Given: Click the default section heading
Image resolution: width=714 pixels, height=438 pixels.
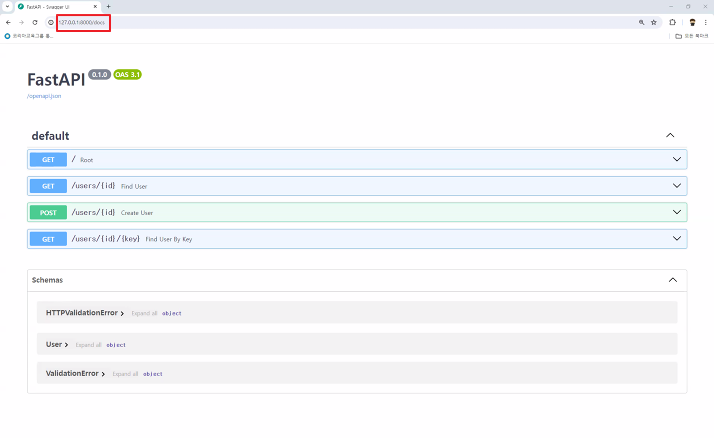Looking at the screenshot, I should (51, 136).
